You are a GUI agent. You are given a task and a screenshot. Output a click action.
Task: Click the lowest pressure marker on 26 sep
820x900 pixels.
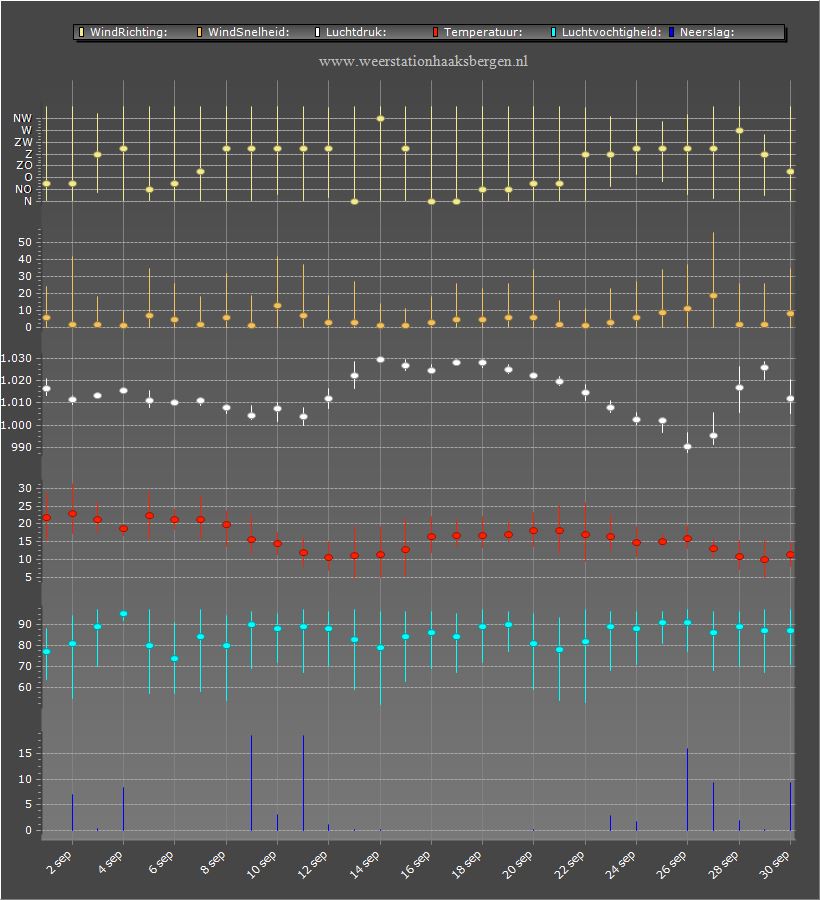coord(687,447)
